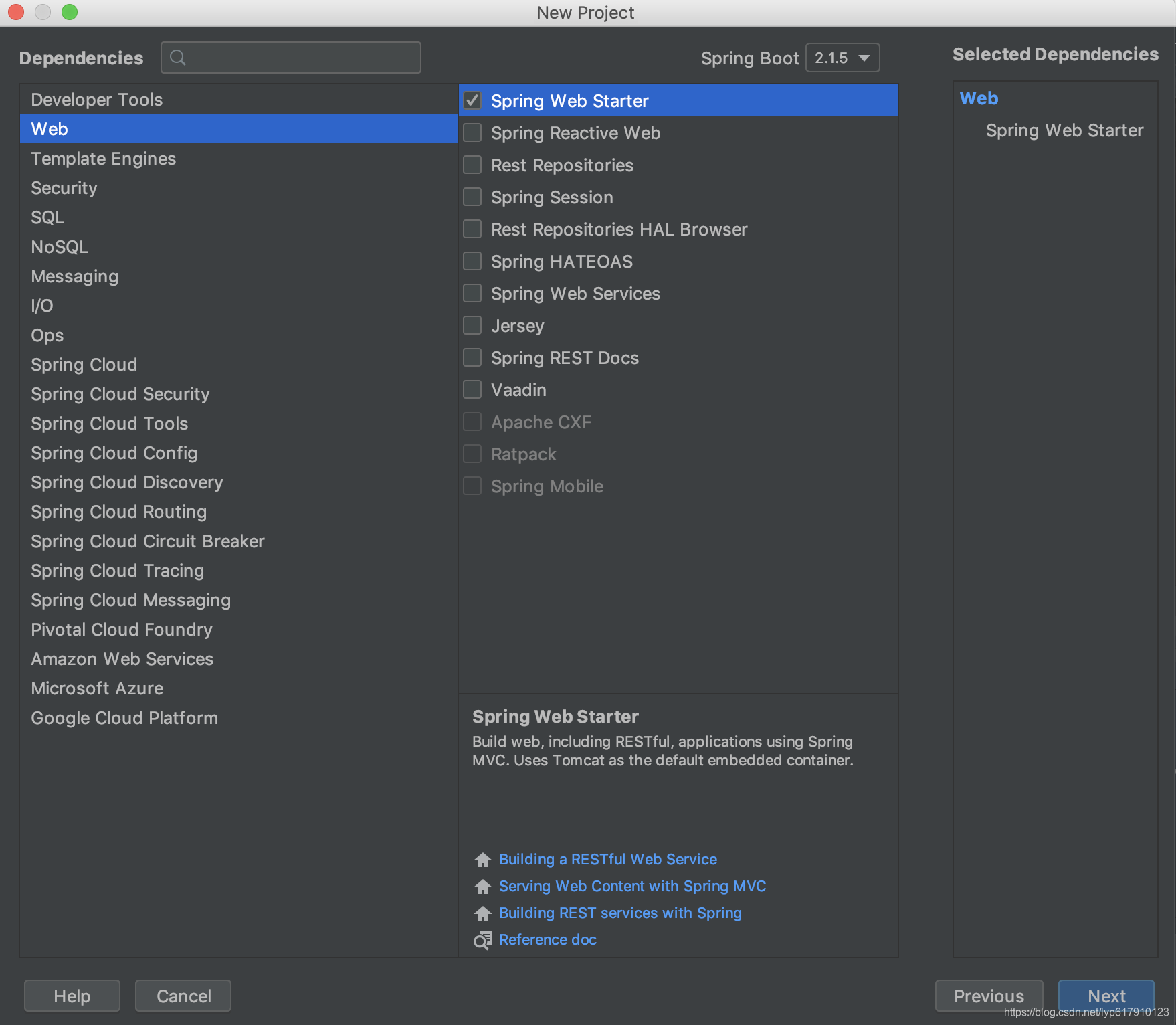Open the Ops category
The image size is (1176, 1025).
(238, 335)
